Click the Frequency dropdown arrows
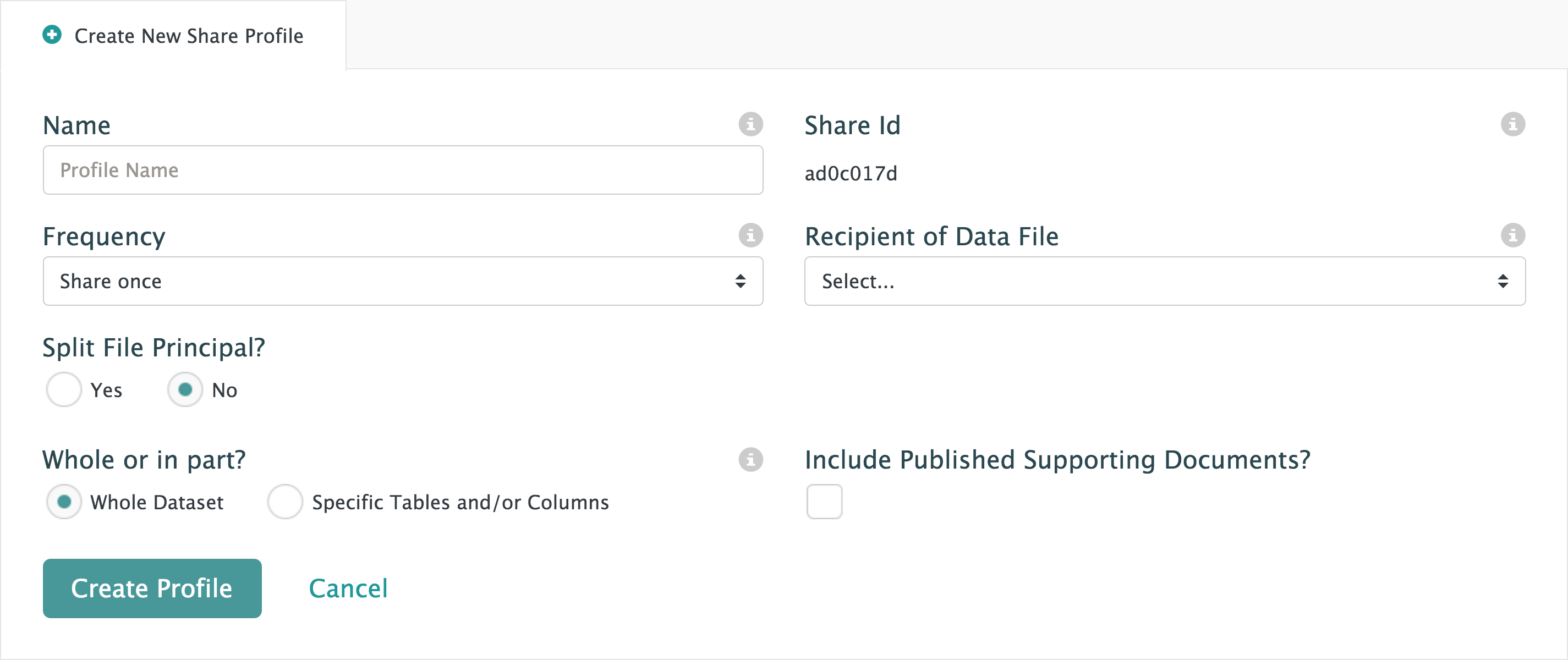This screenshot has height=660, width=1568. click(740, 281)
